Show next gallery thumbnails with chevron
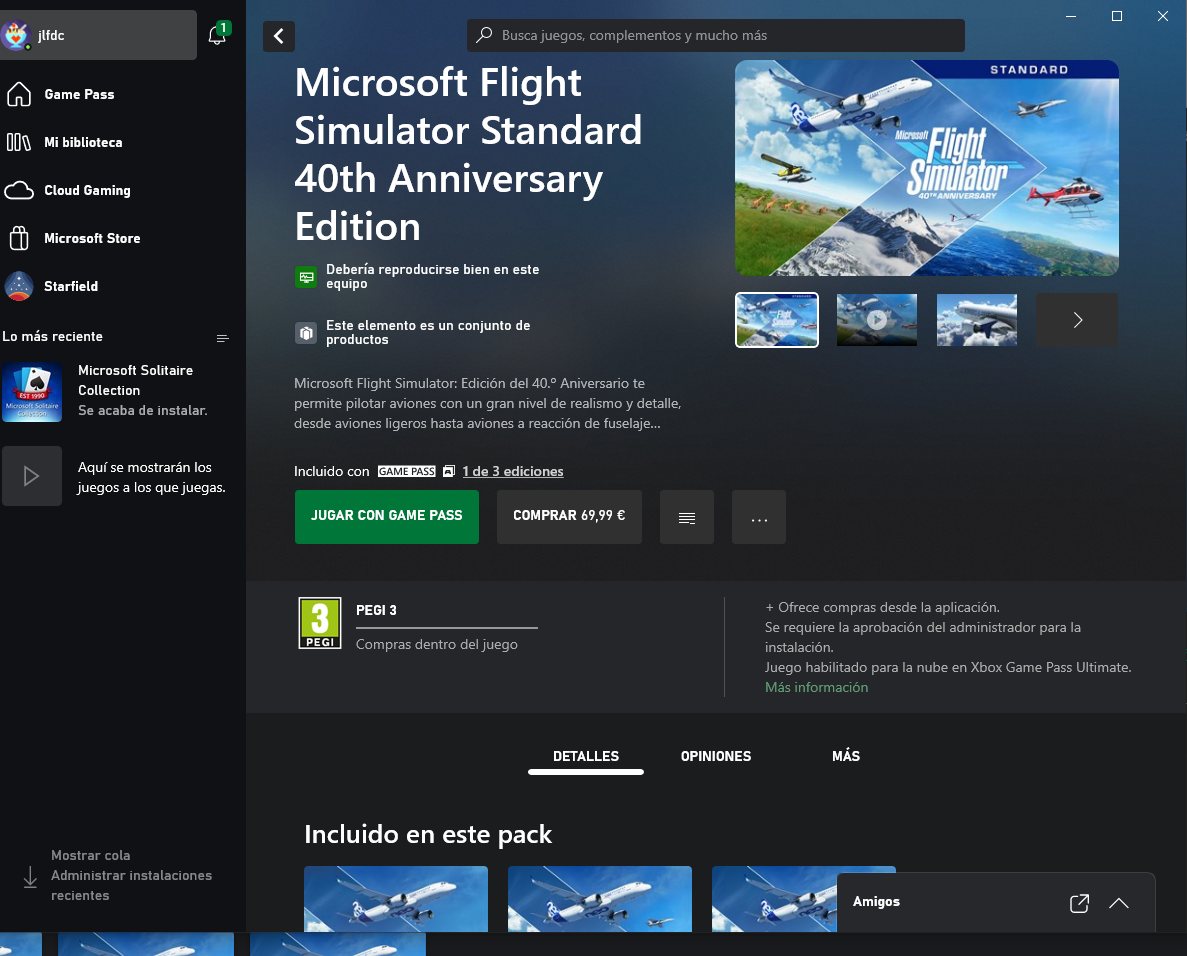The height and width of the screenshot is (956, 1187). (1077, 319)
